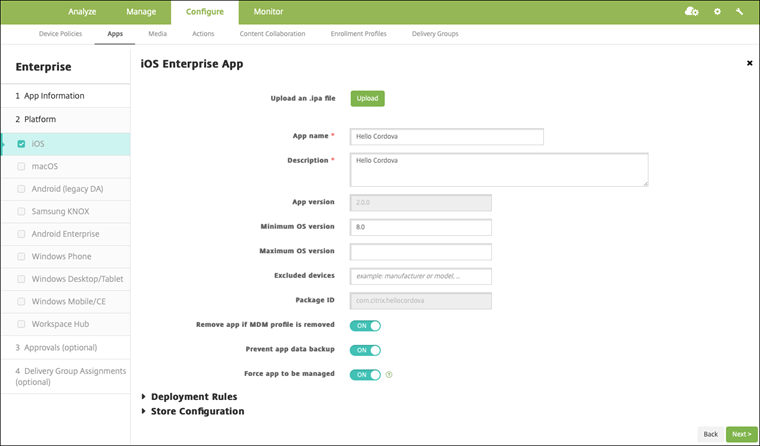Enable the macOS platform checkbox
Viewport: 760px width, 446px height.
coord(21,166)
